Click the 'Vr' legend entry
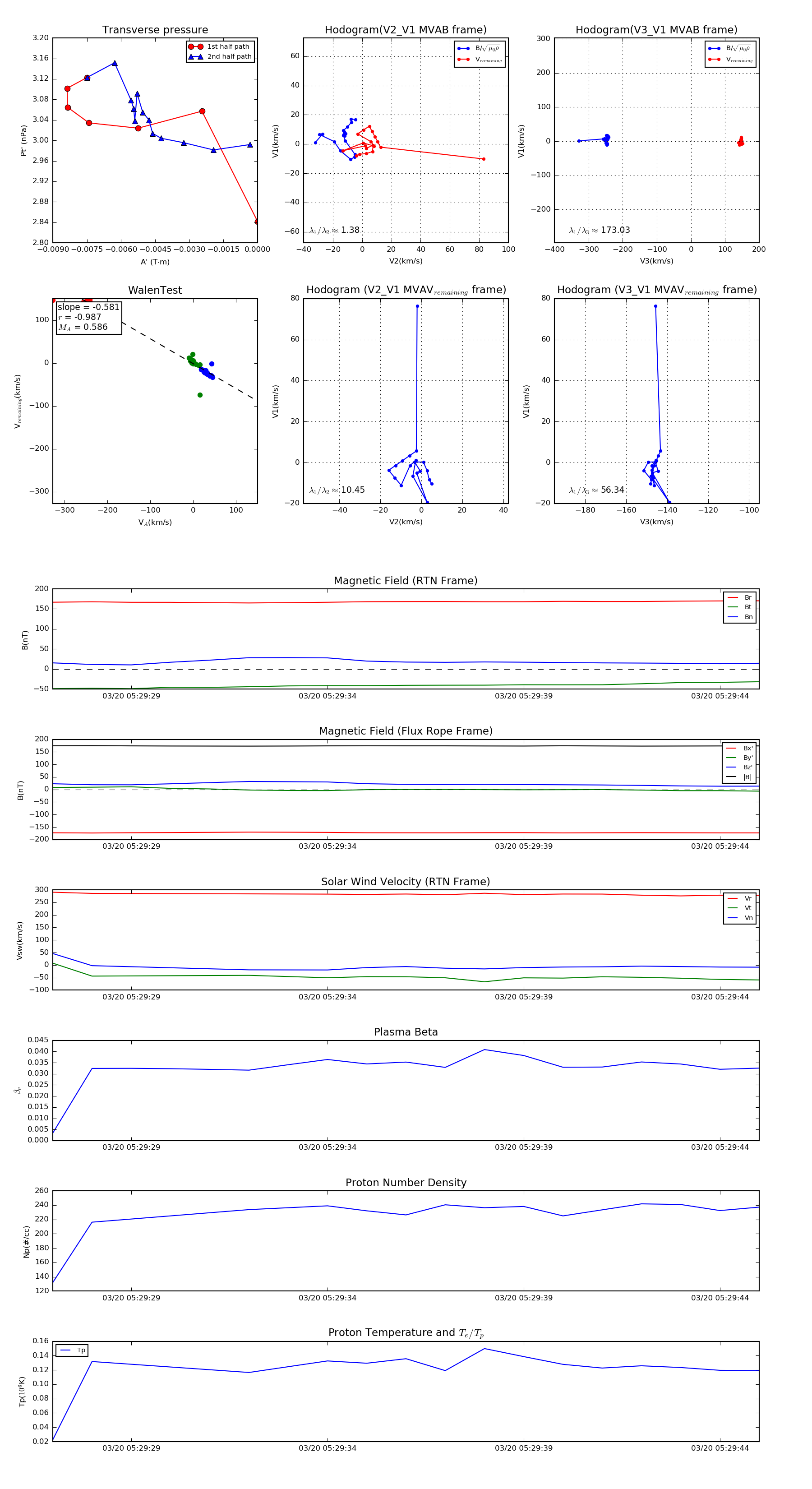Screen dimensions: 812x1489 pyautogui.click(x=740, y=898)
